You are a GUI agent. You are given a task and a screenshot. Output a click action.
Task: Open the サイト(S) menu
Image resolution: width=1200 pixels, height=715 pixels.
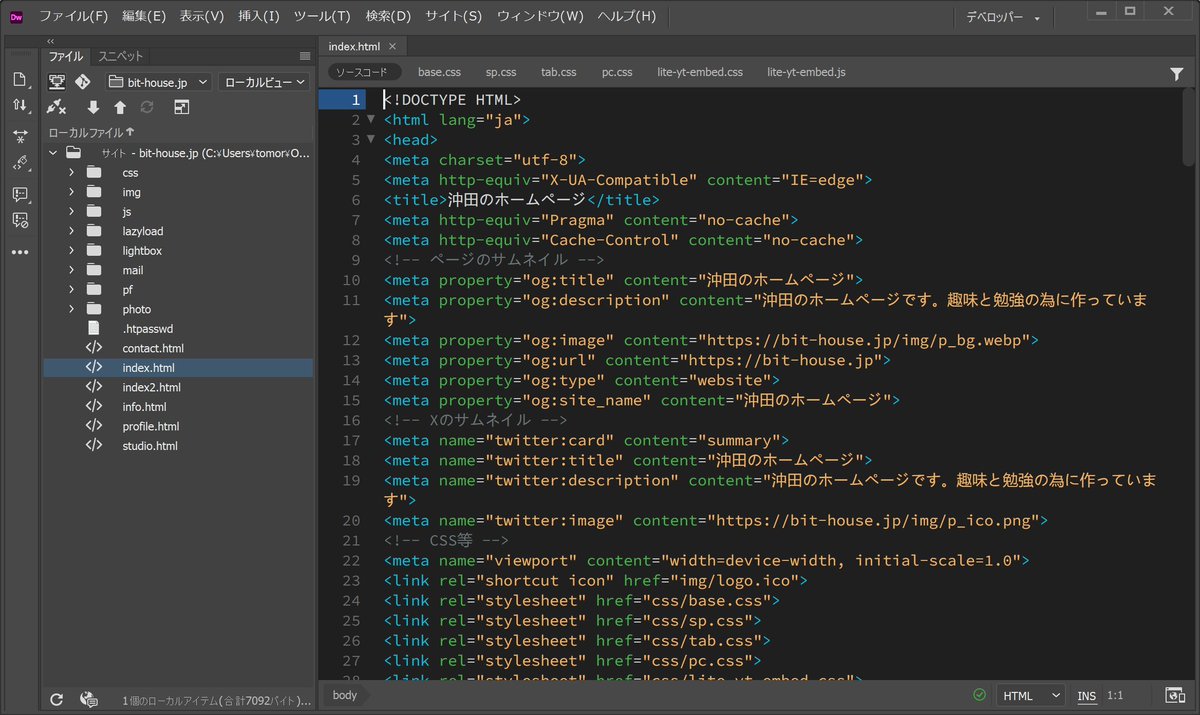[453, 17]
